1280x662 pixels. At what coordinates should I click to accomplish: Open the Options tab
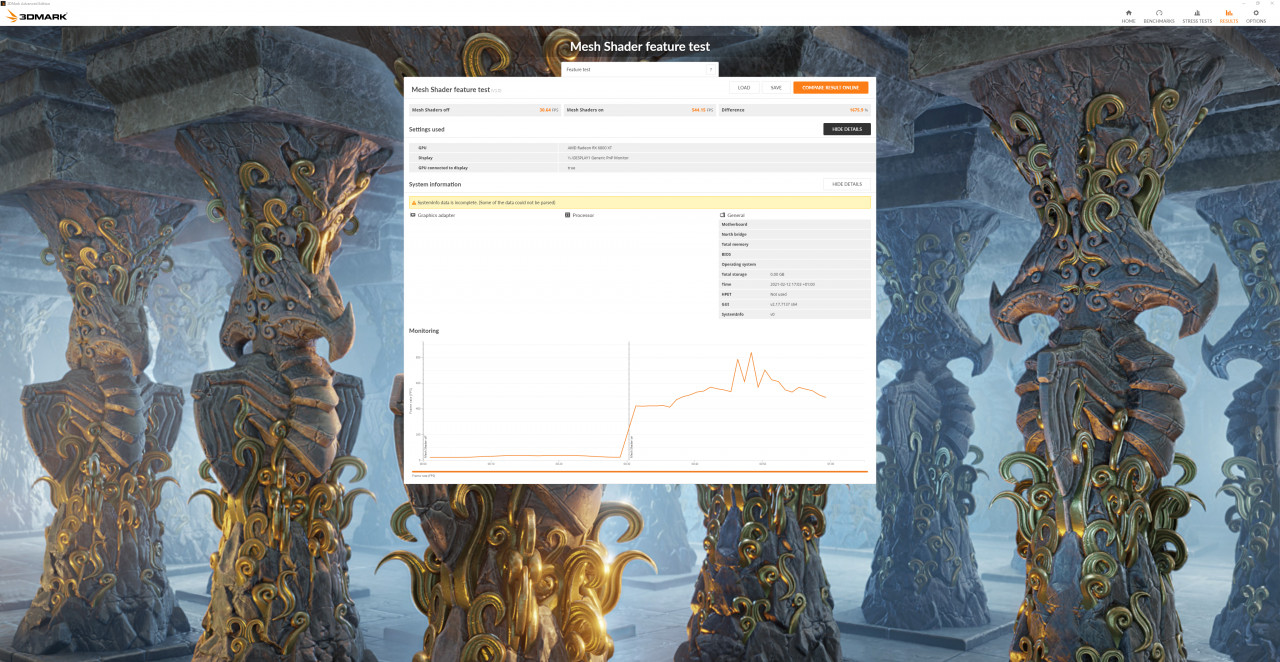point(1256,16)
